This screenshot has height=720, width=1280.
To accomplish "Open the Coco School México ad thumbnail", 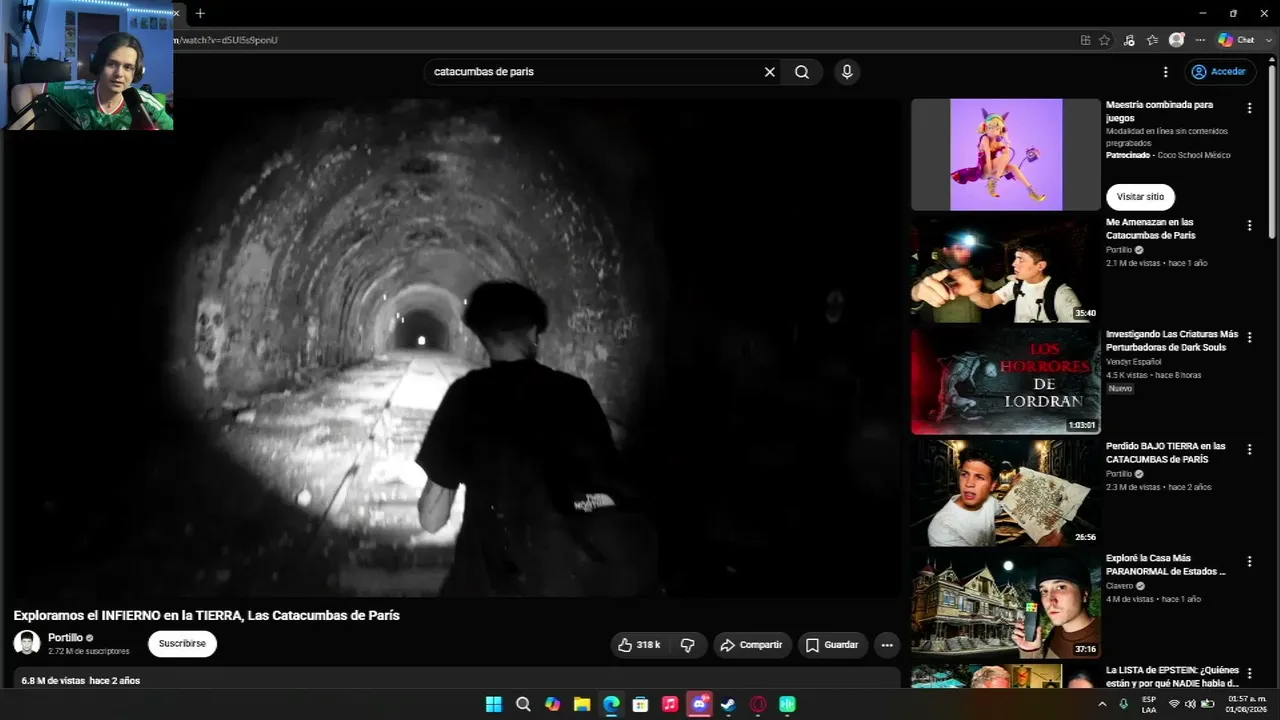I will (1005, 154).
